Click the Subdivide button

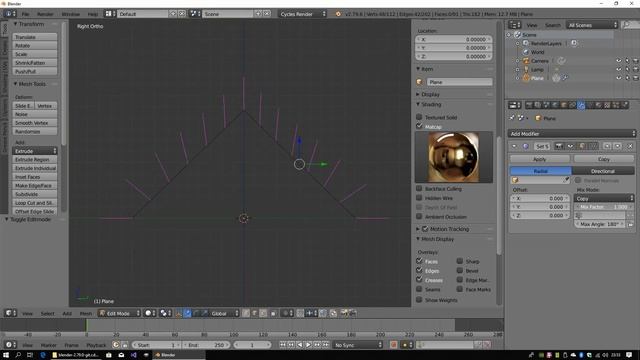click(35, 194)
